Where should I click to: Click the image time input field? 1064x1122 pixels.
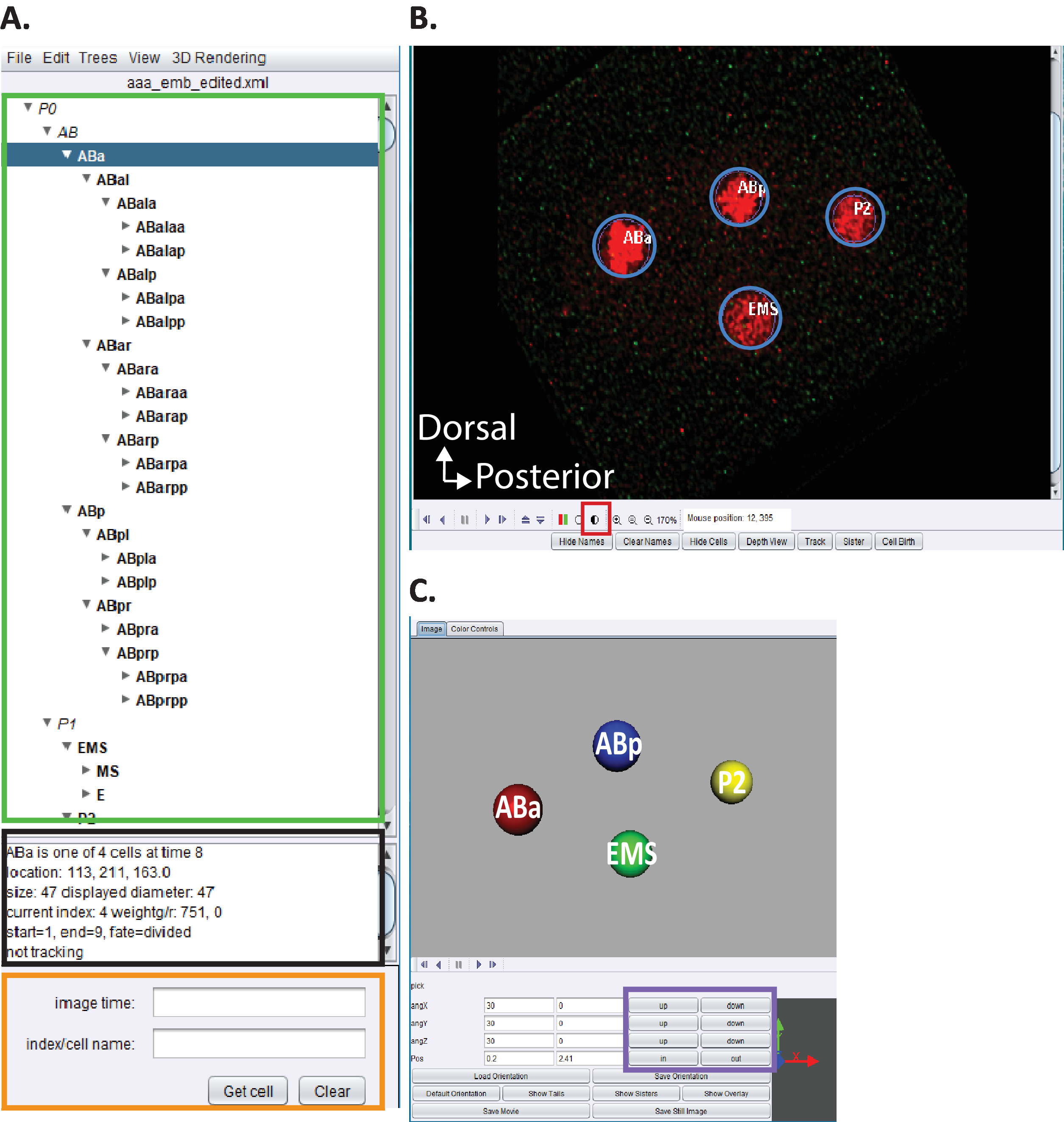click(259, 1002)
